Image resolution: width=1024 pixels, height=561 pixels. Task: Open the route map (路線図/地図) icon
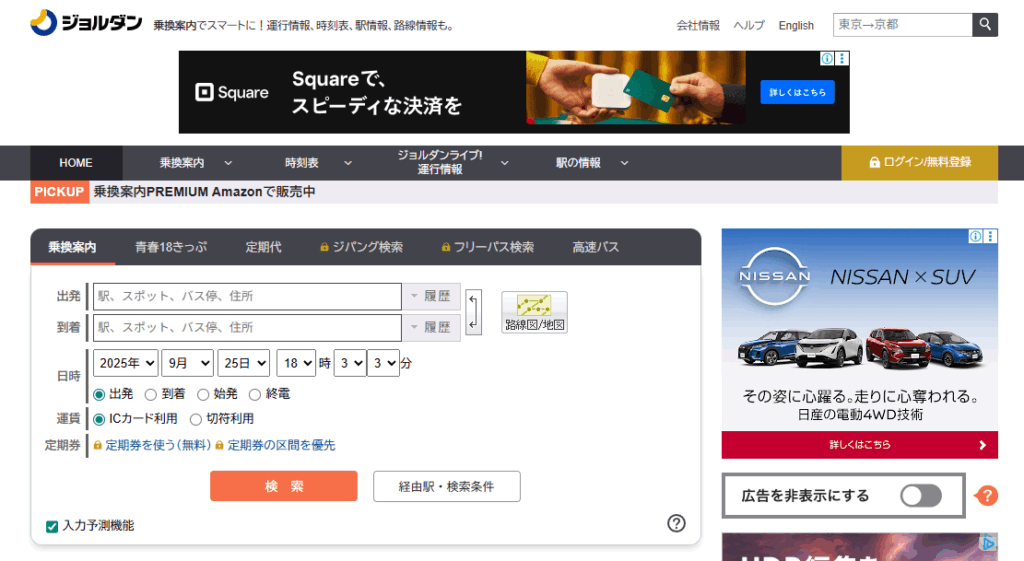534,312
